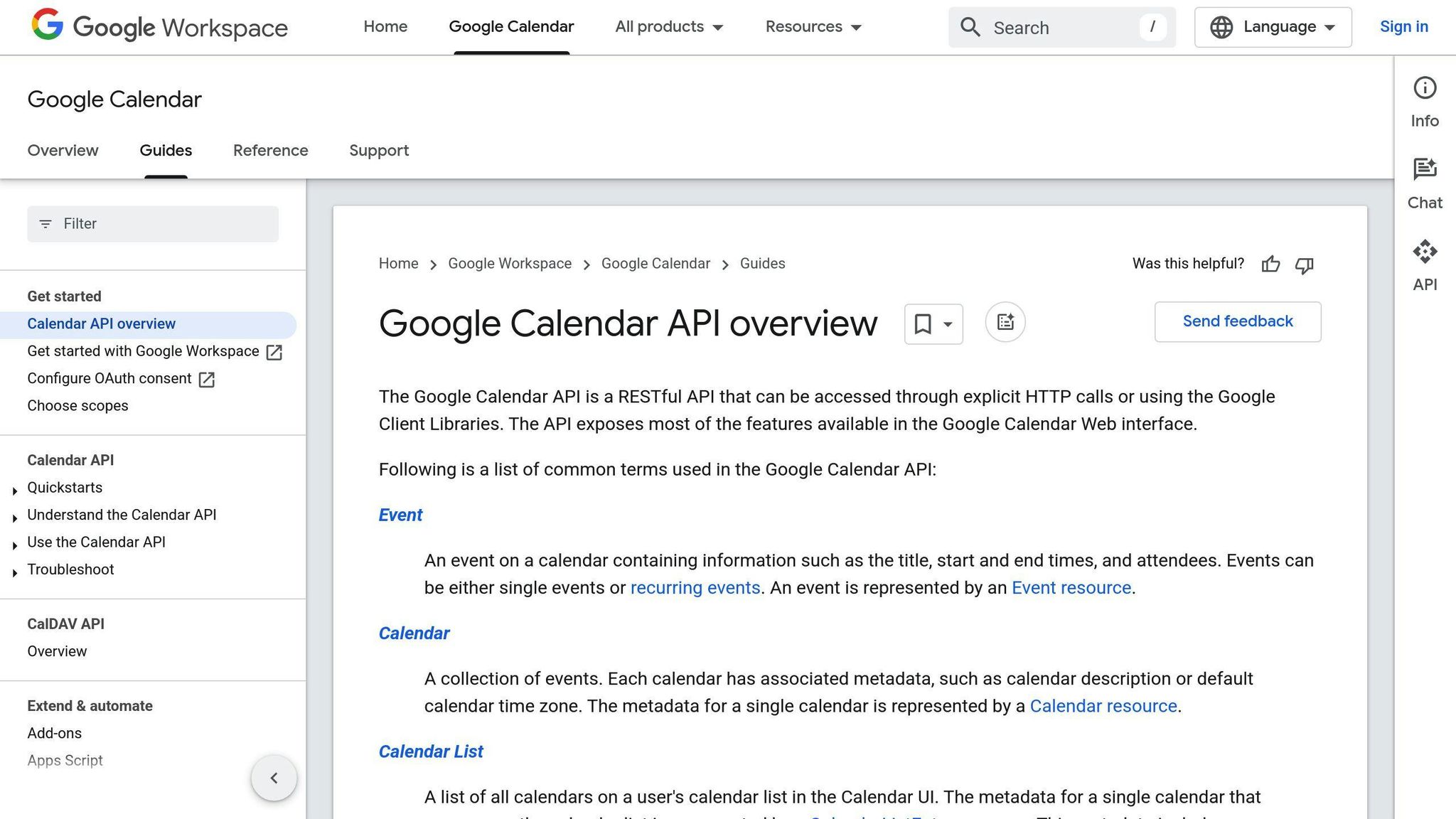Click the search magnifier icon
Viewport: 1456px width, 819px height.
click(x=970, y=27)
